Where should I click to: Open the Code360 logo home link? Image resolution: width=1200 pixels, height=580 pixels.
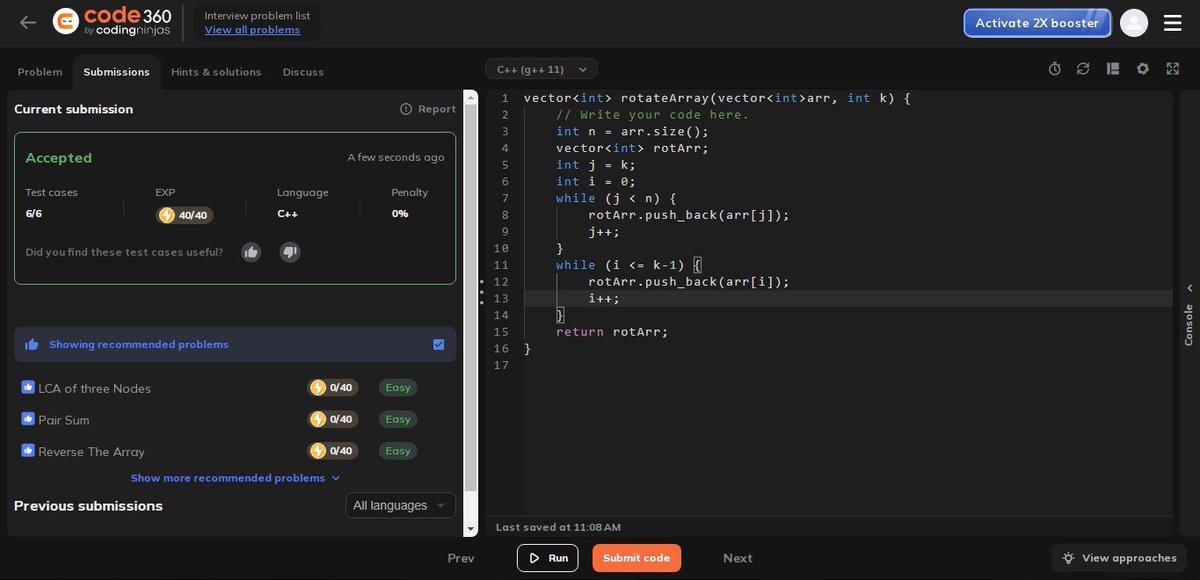click(112, 22)
